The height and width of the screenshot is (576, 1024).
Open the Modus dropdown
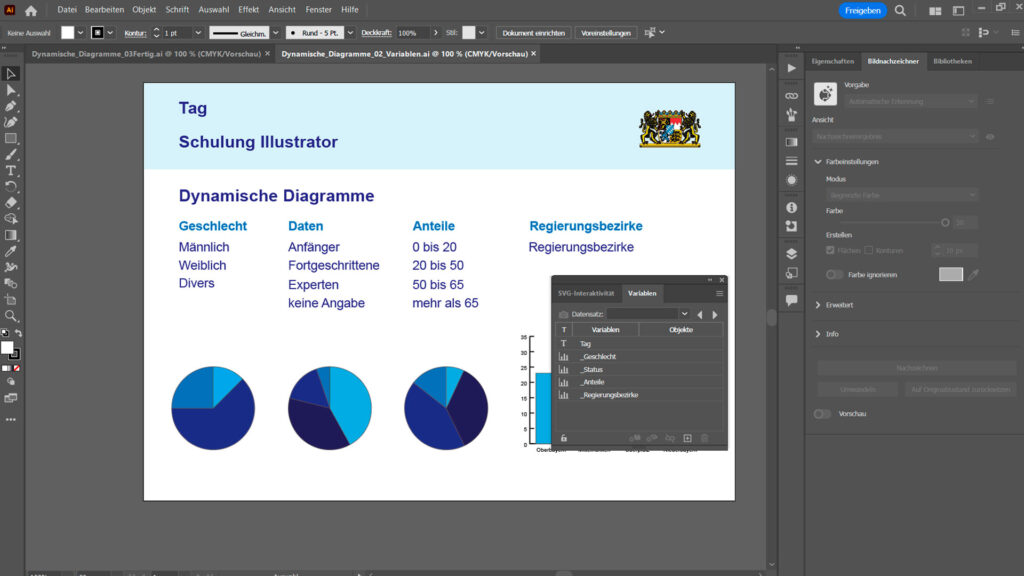point(902,195)
